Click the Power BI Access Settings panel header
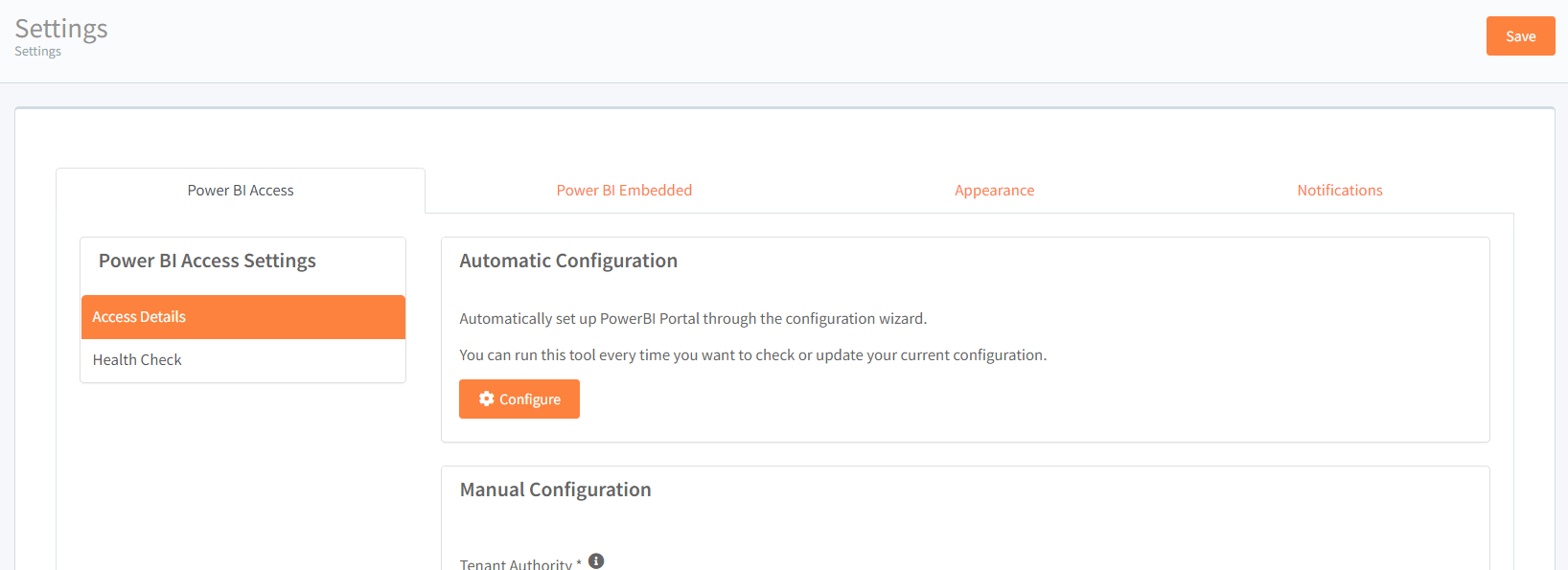1568x570 pixels. (x=207, y=260)
